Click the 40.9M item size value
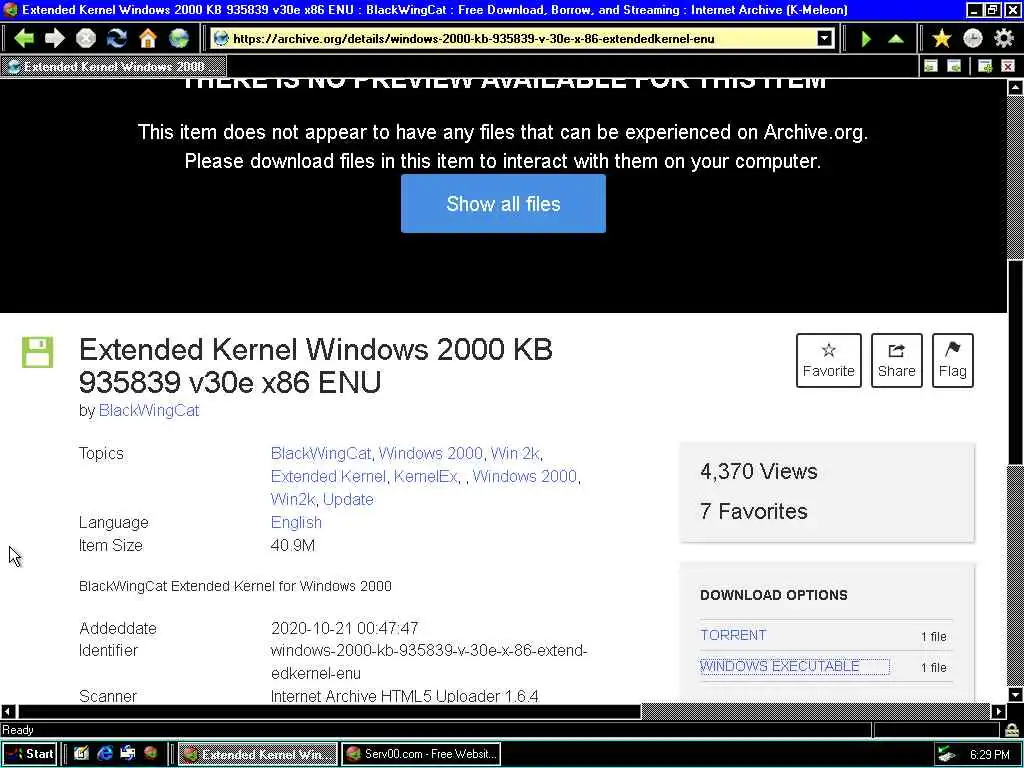The image size is (1024, 768). (293, 545)
